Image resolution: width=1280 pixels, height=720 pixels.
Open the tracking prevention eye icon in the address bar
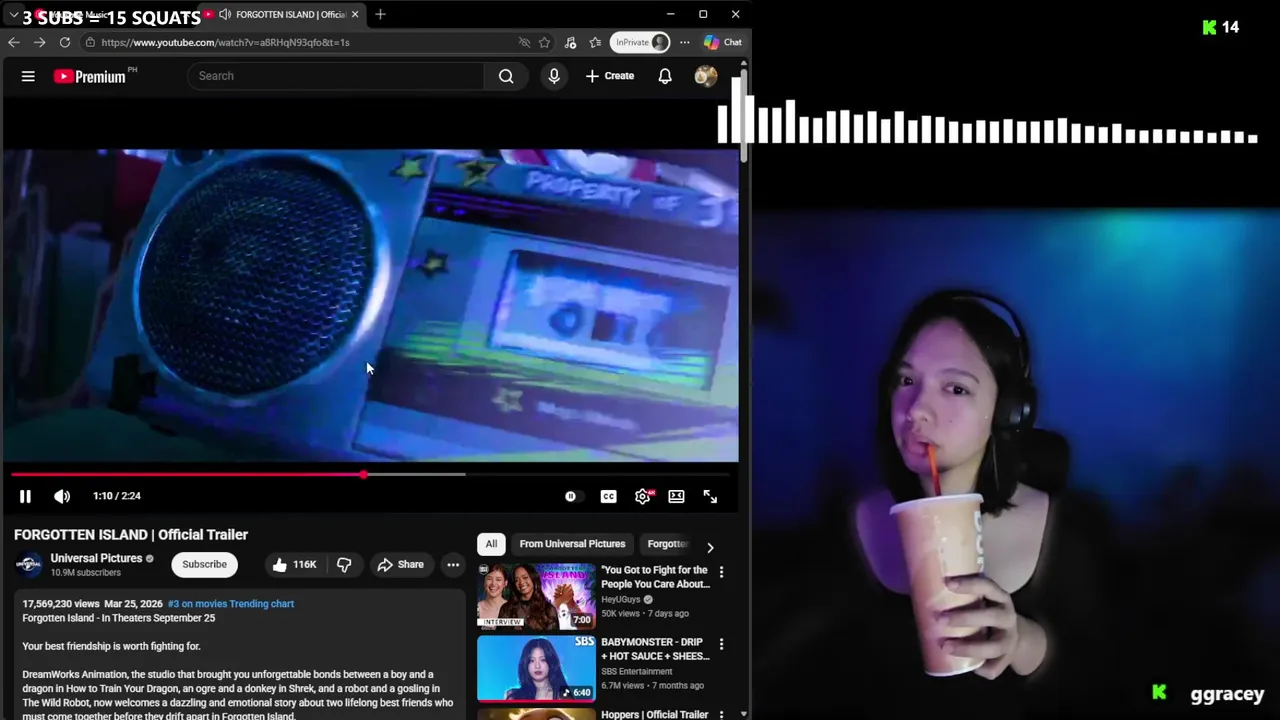524,42
